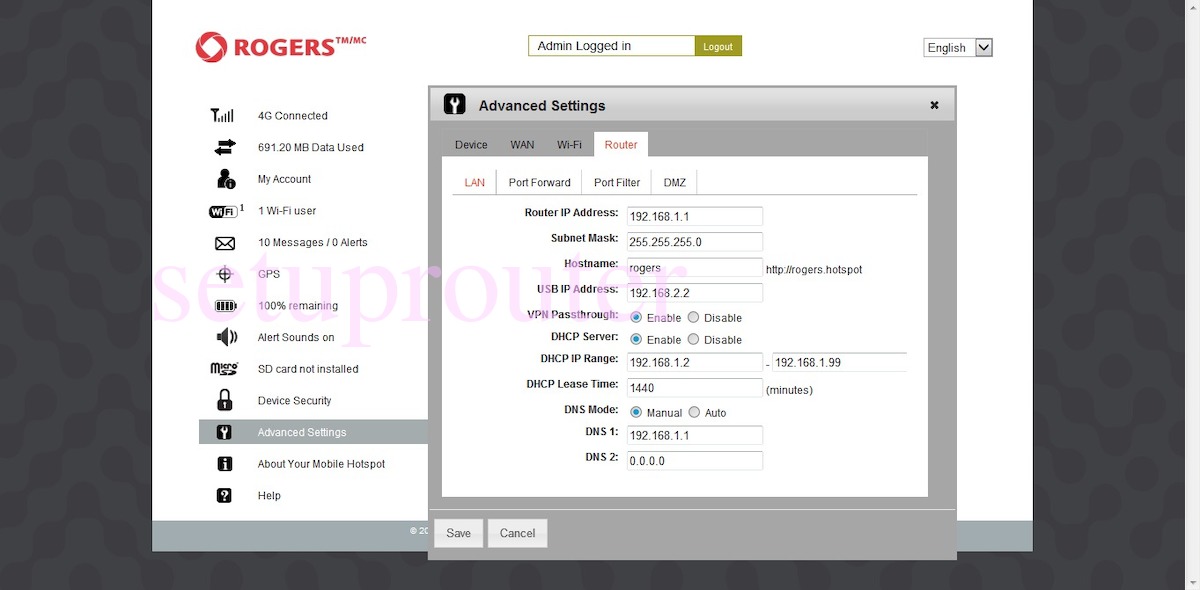Screen dimensions: 1200x590
Task: Click the 4G signal strength icon
Action: tap(223, 116)
